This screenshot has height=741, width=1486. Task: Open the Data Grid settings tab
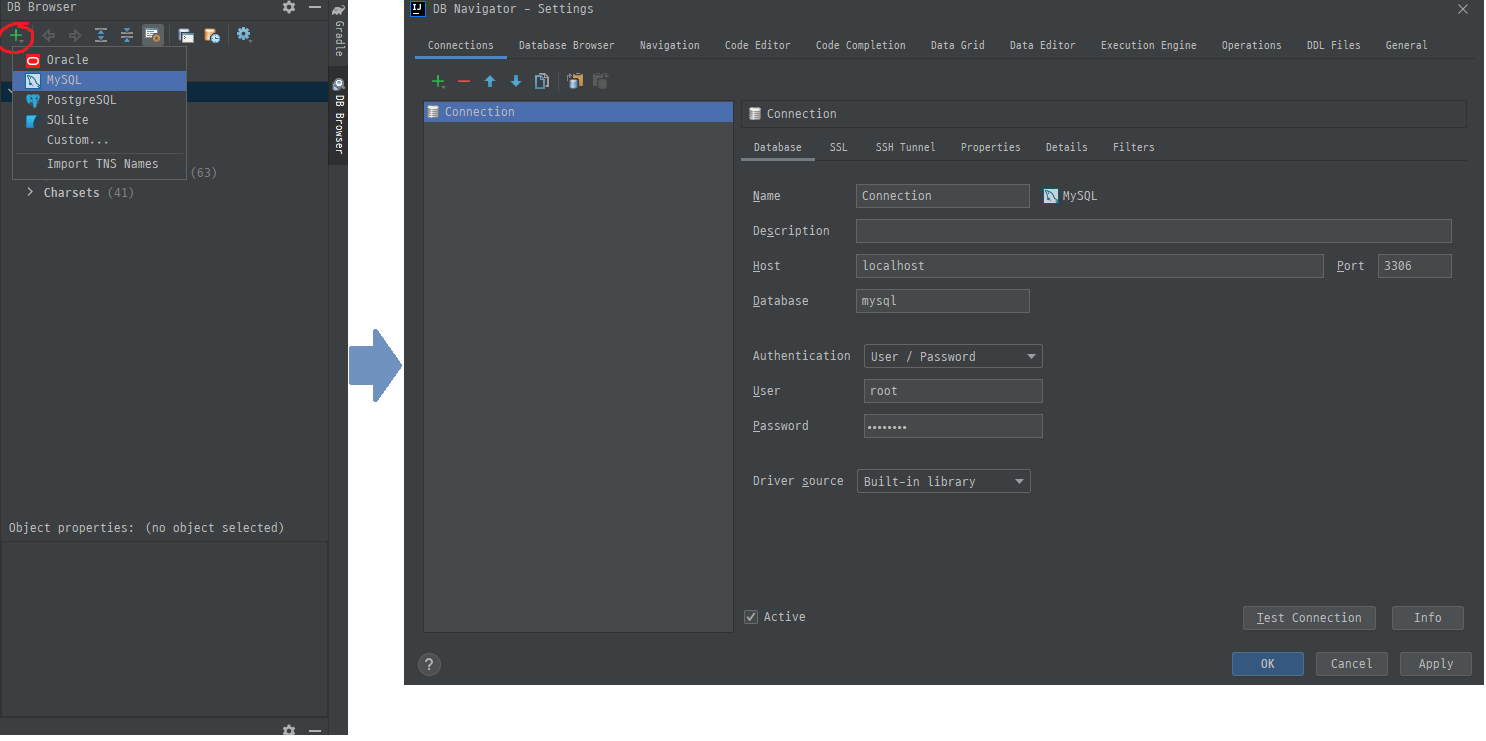click(x=957, y=45)
